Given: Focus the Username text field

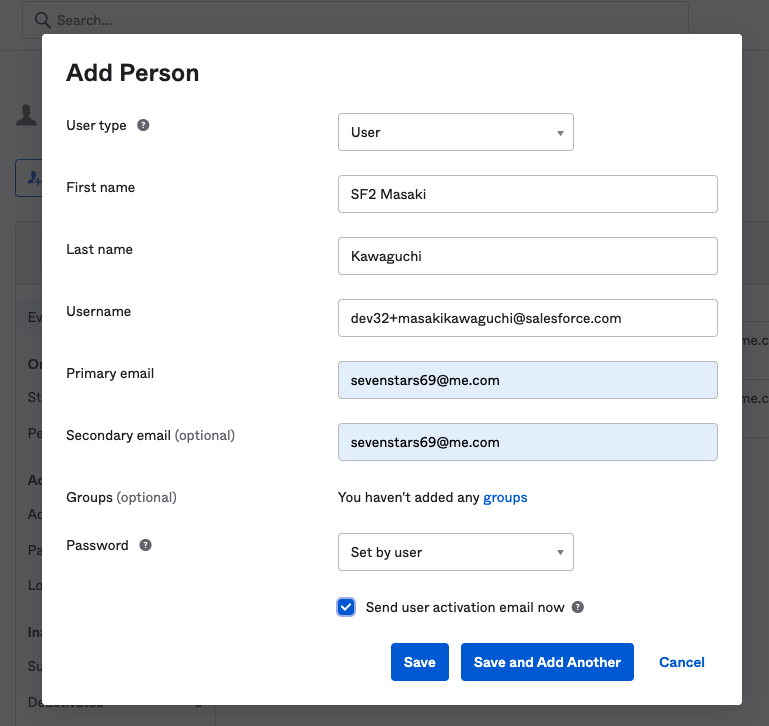Looking at the screenshot, I should pyautogui.click(x=528, y=318).
